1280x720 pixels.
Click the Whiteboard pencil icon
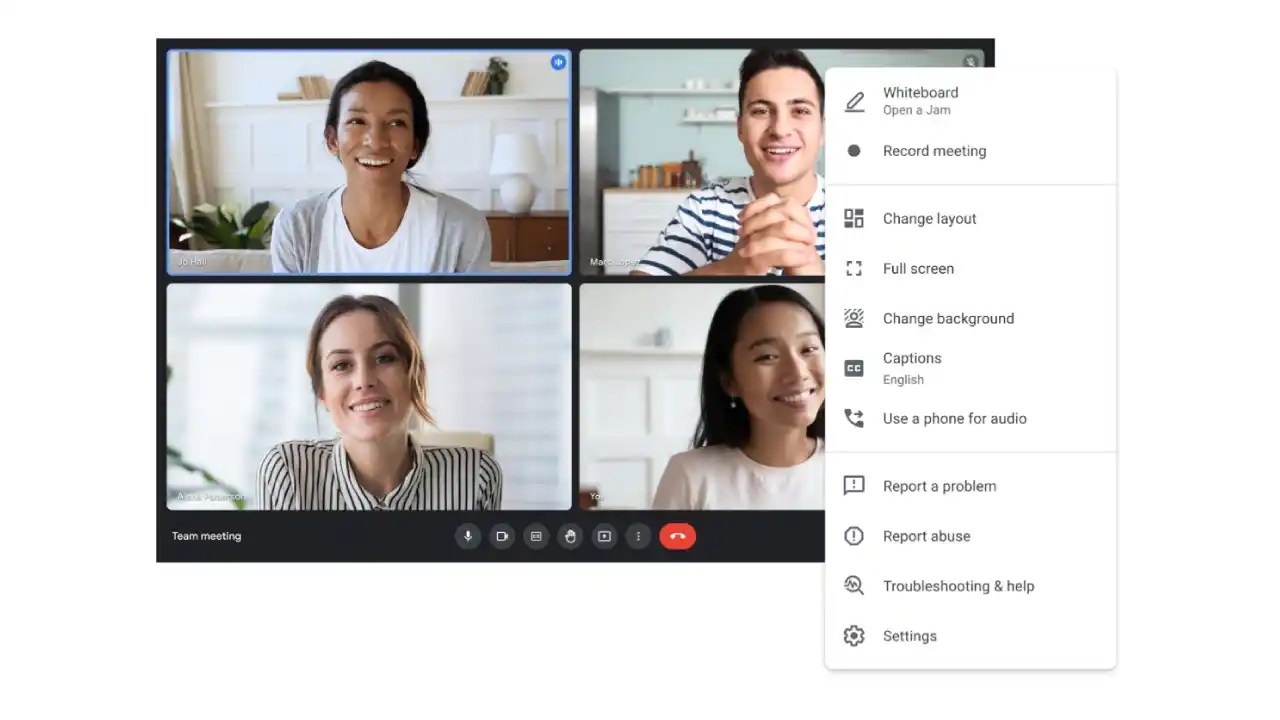click(854, 100)
